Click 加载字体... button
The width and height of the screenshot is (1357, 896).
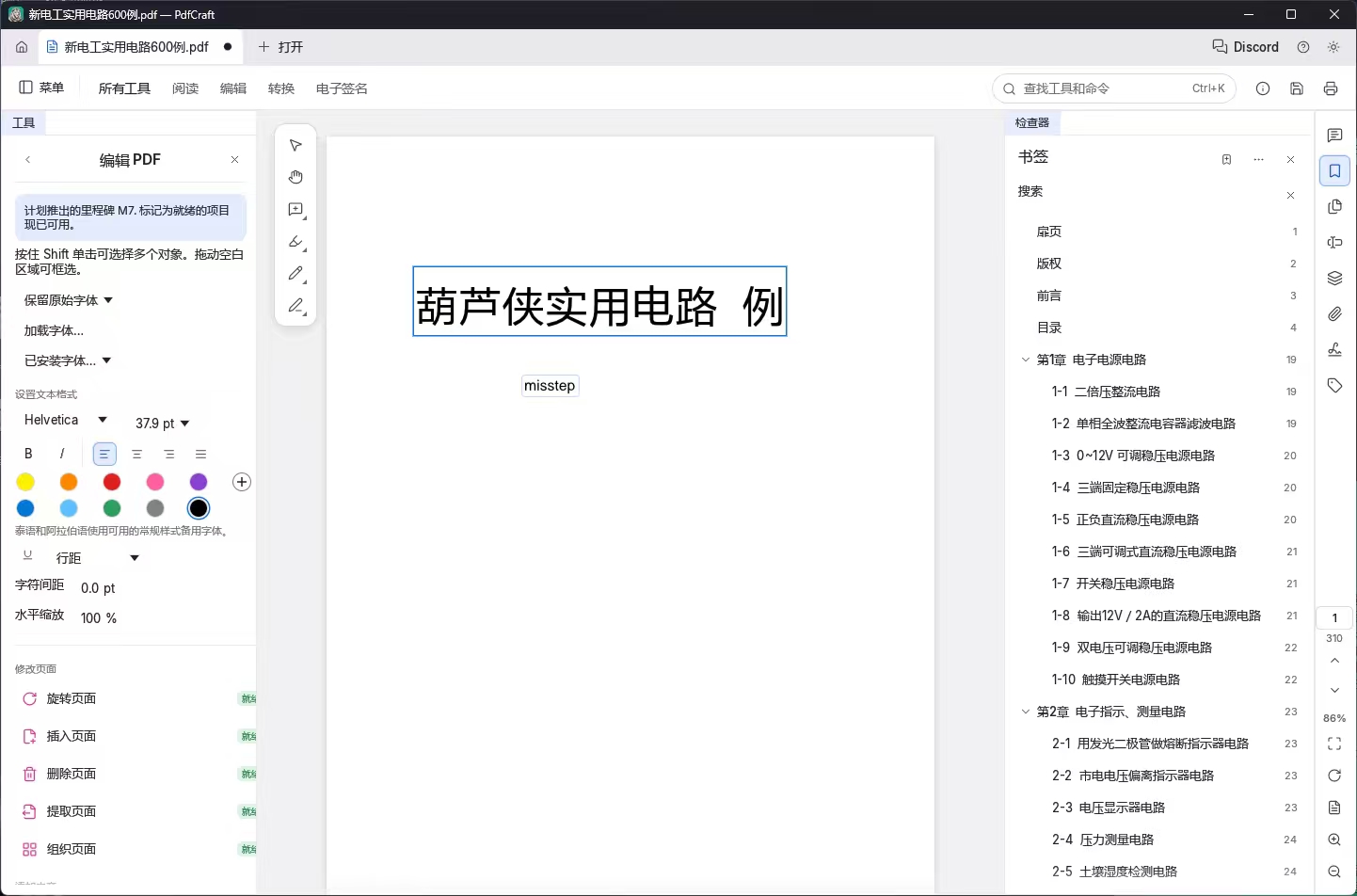(x=54, y=330)
